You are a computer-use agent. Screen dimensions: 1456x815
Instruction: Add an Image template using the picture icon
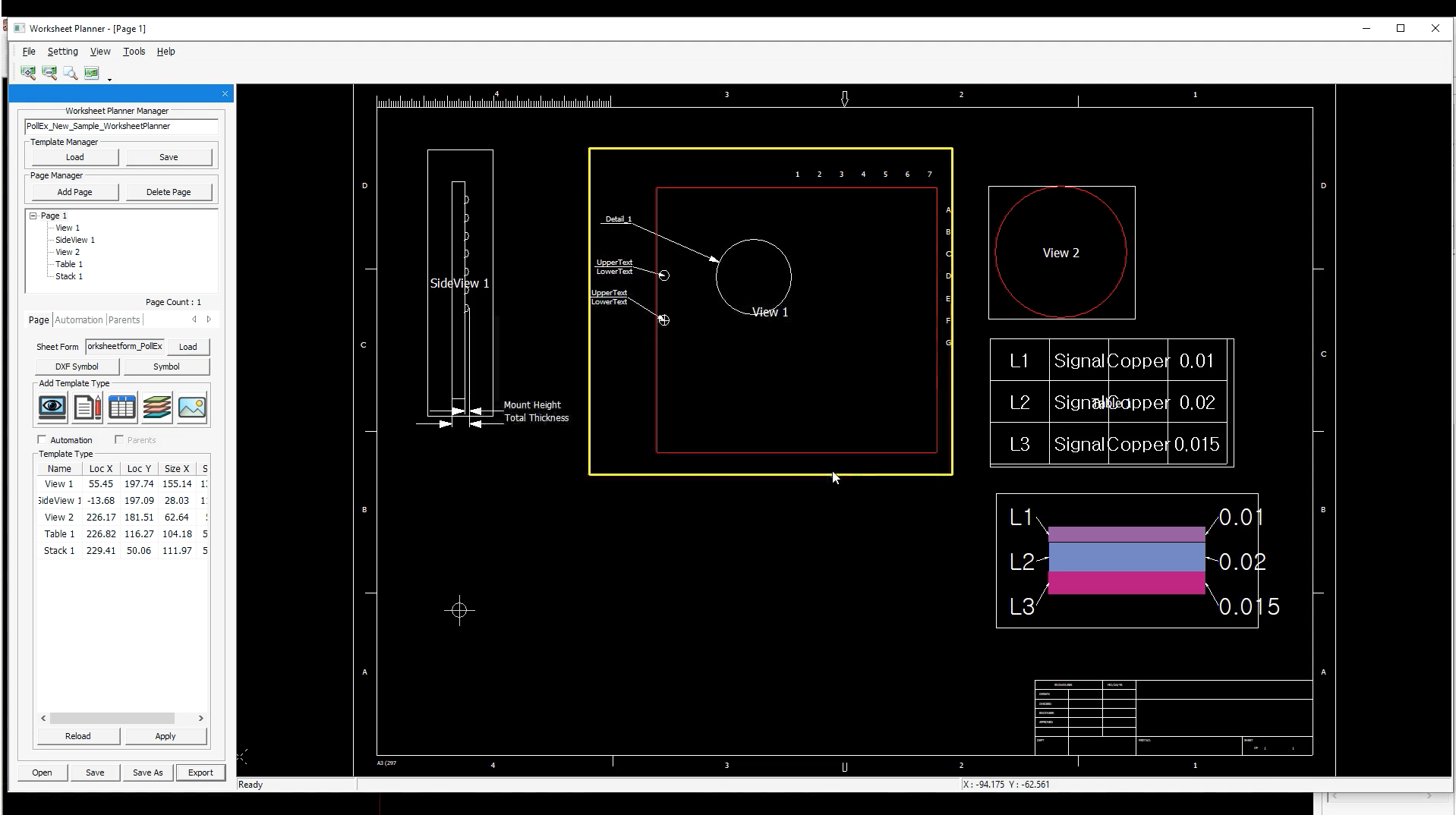[x=192, y=407]
